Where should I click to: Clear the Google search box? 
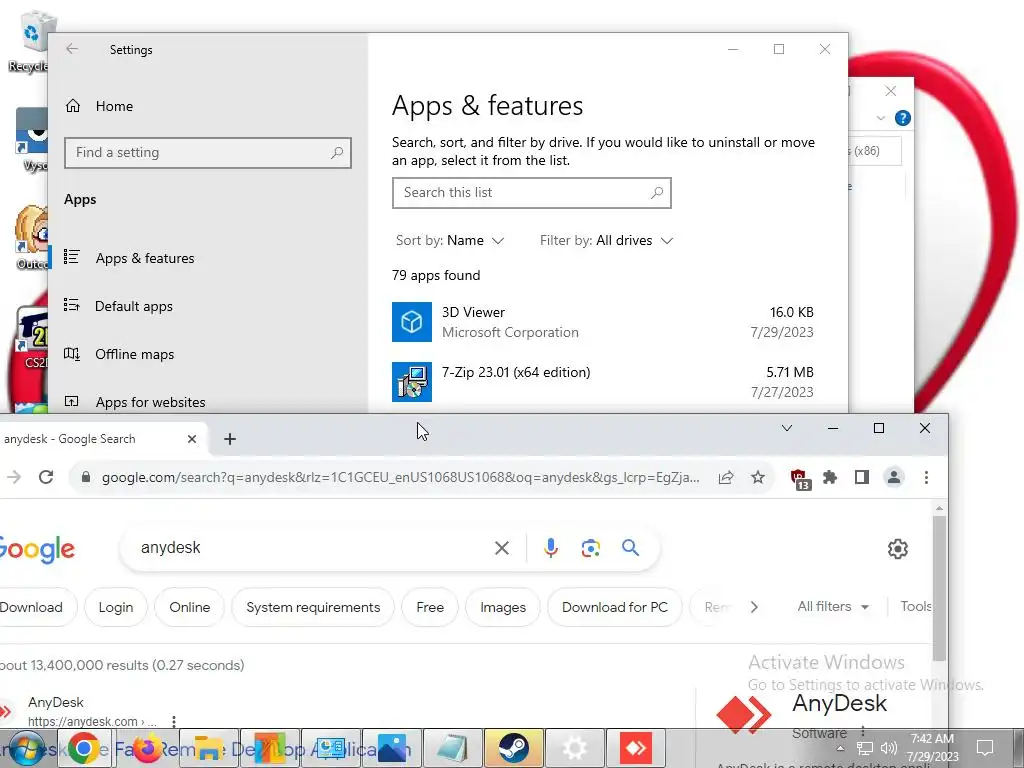click(502, 548)
